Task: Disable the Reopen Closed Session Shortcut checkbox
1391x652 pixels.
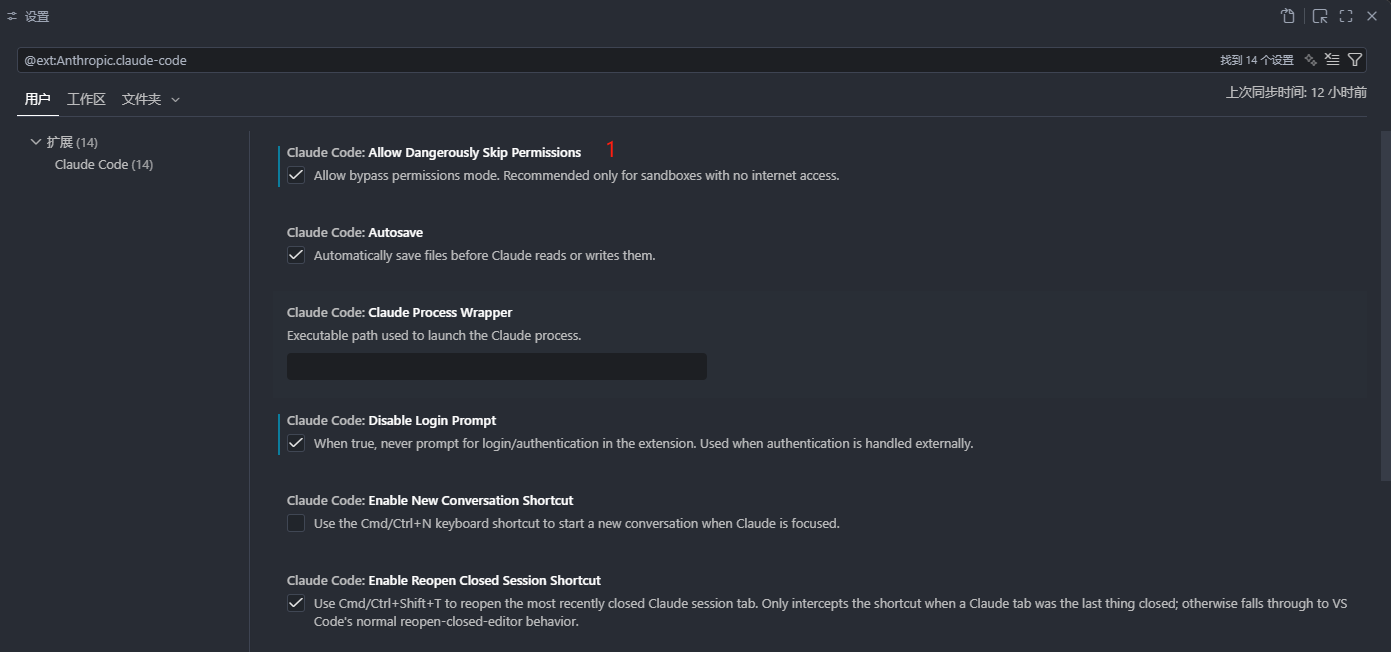Action: [296, 603]
